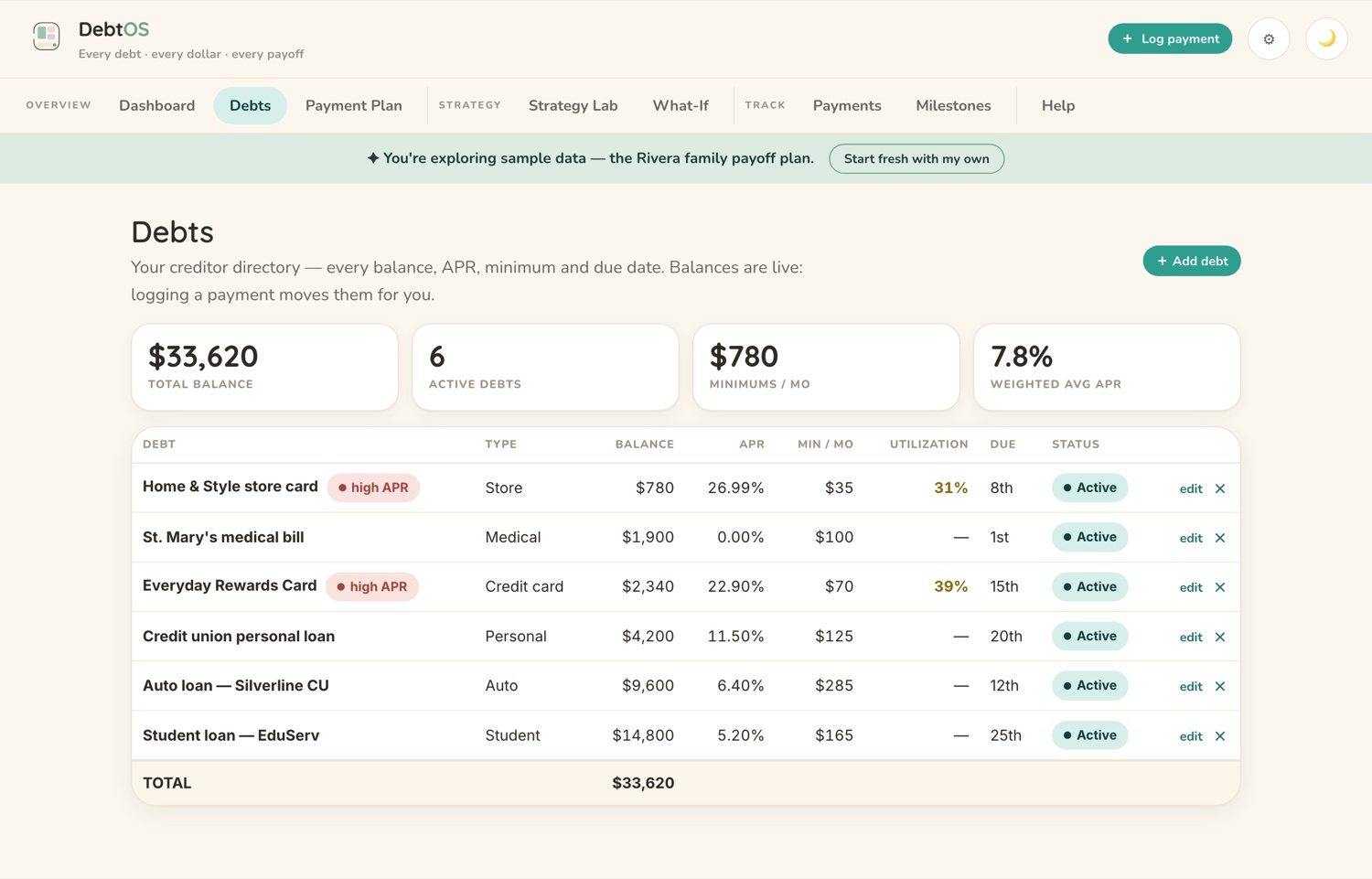Click the Balance column header
Screen dimensions: 1372x879
tap(644, 445)
